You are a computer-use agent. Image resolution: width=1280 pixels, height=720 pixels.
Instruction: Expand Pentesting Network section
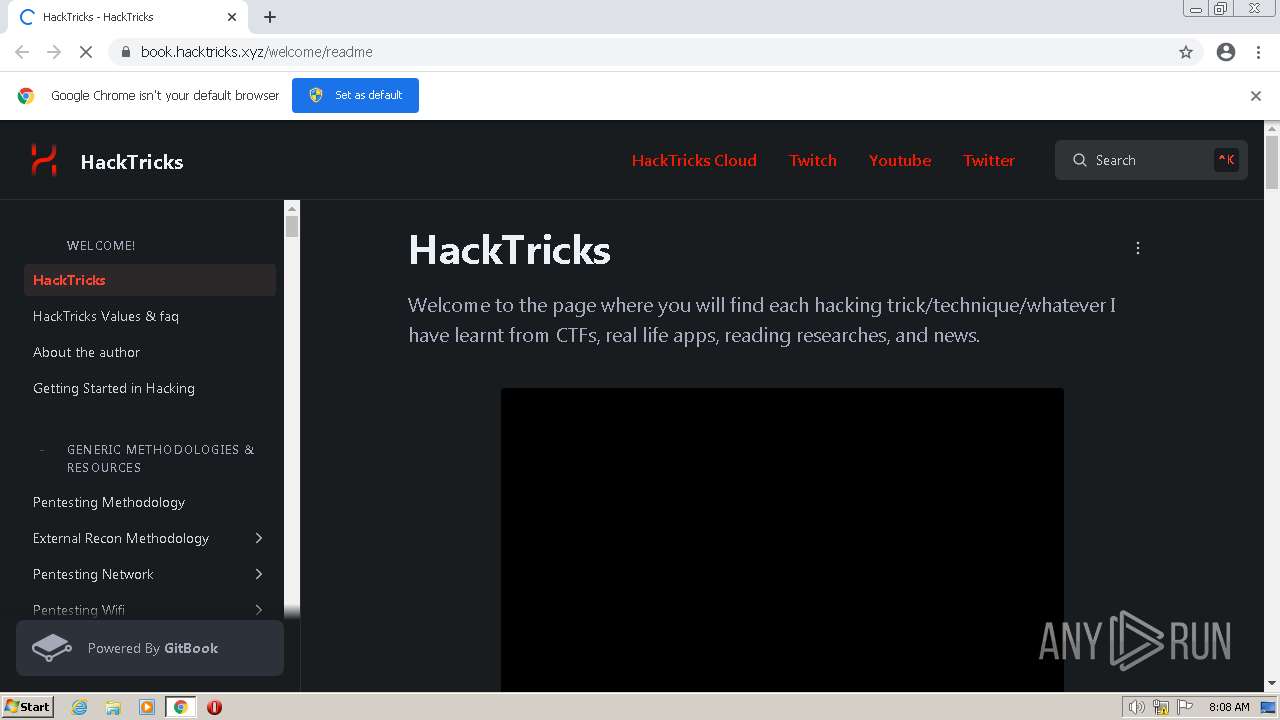259,574
